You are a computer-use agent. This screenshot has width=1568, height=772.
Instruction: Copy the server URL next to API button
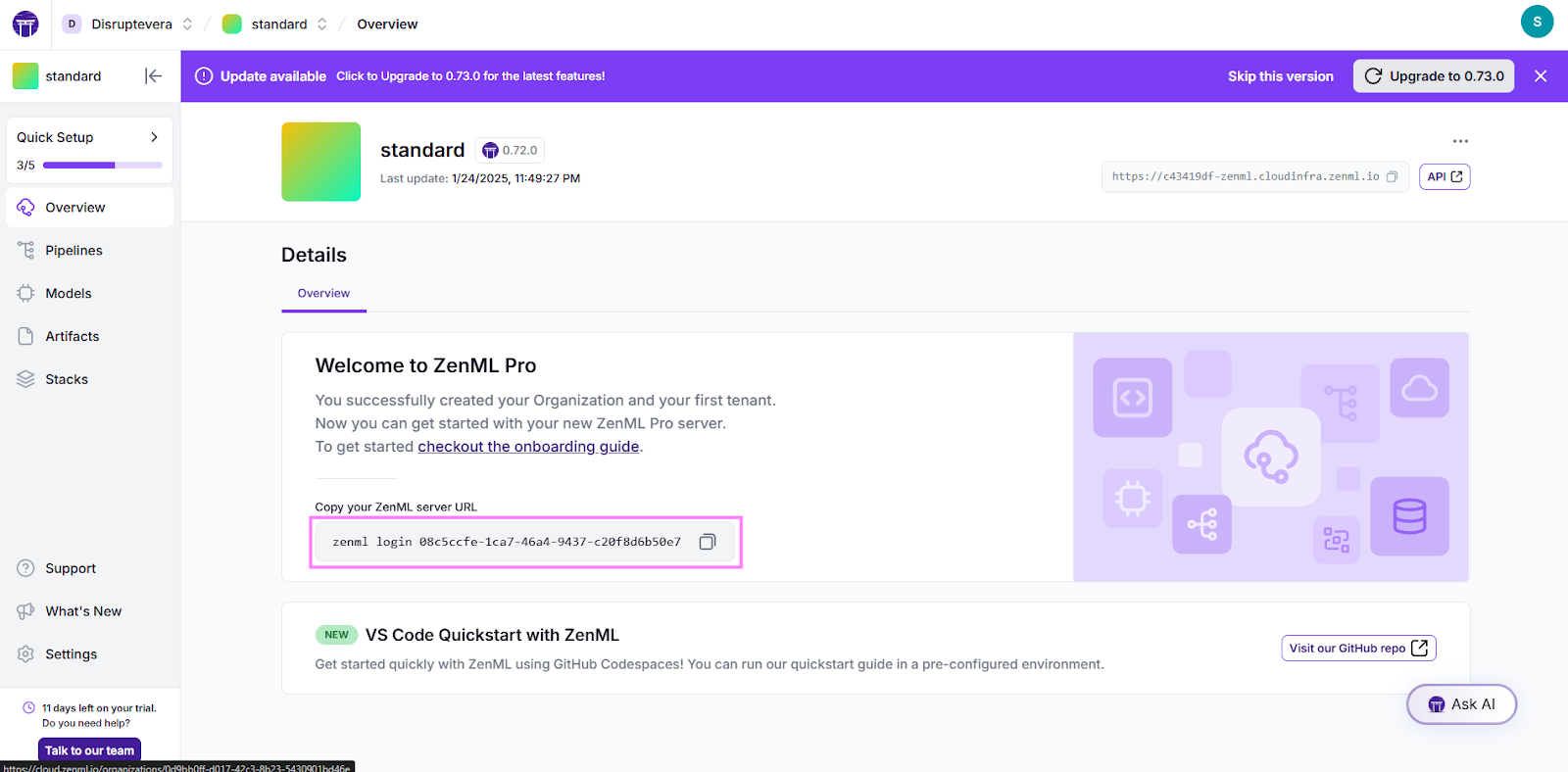(1392, 177)
